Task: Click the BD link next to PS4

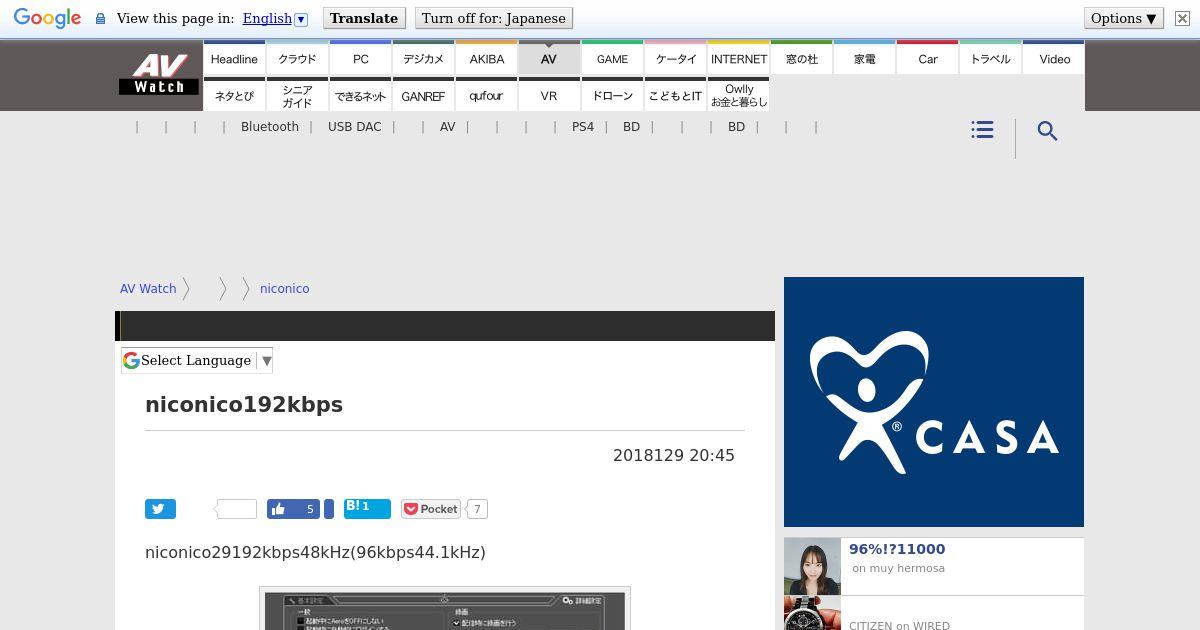Action: tap(631, 127)
